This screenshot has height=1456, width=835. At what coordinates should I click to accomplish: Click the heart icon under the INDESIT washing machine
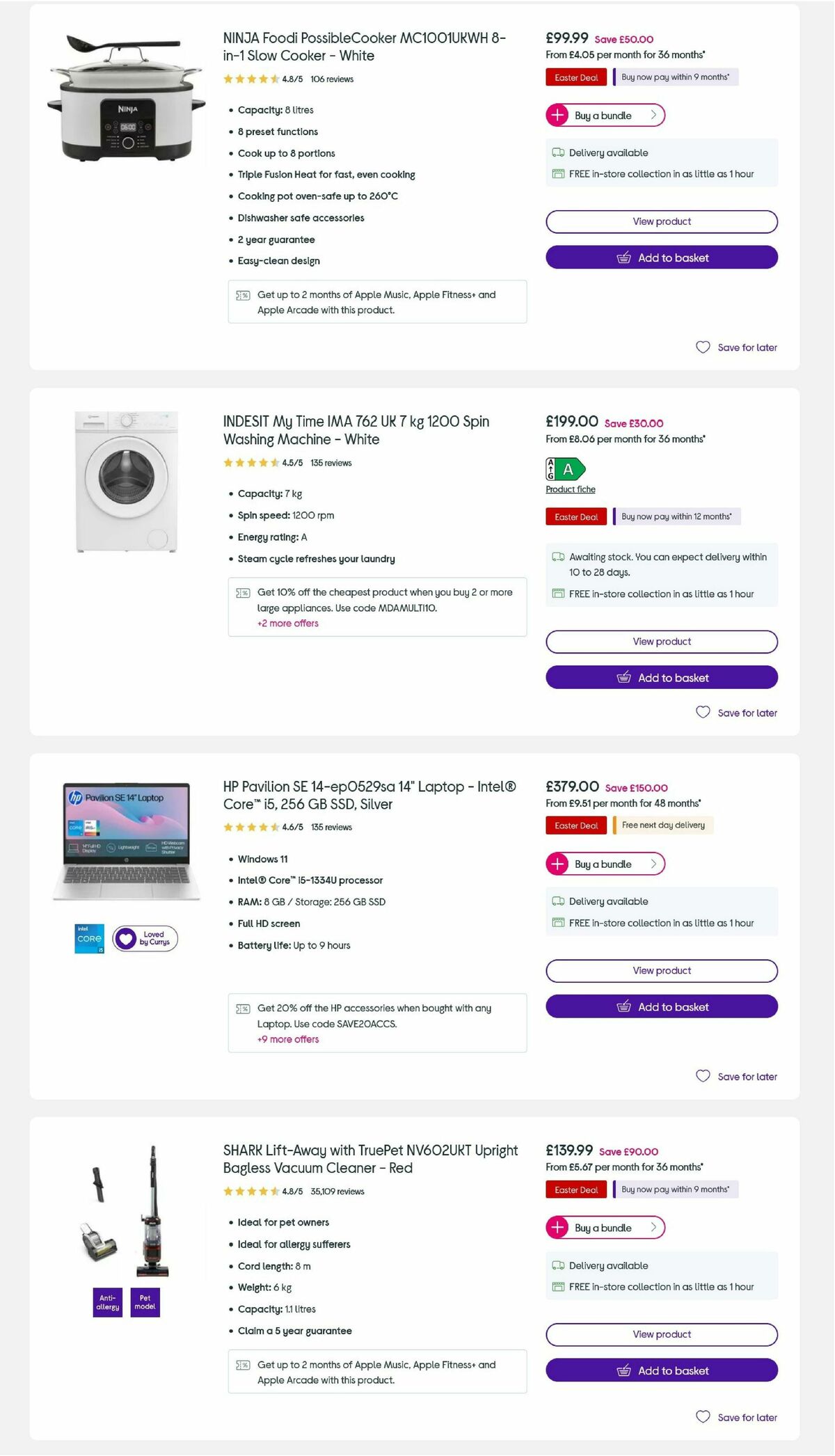[x=702, y=712]
